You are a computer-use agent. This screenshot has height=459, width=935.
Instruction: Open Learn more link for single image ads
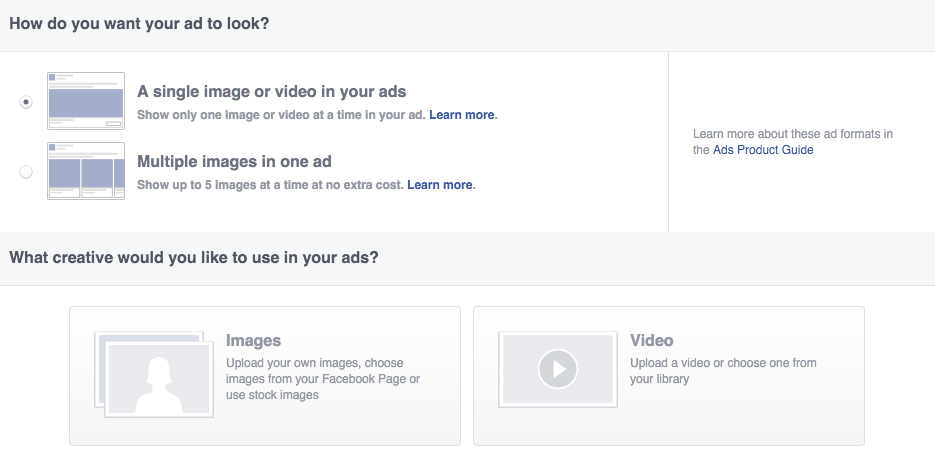coord(462,115)
